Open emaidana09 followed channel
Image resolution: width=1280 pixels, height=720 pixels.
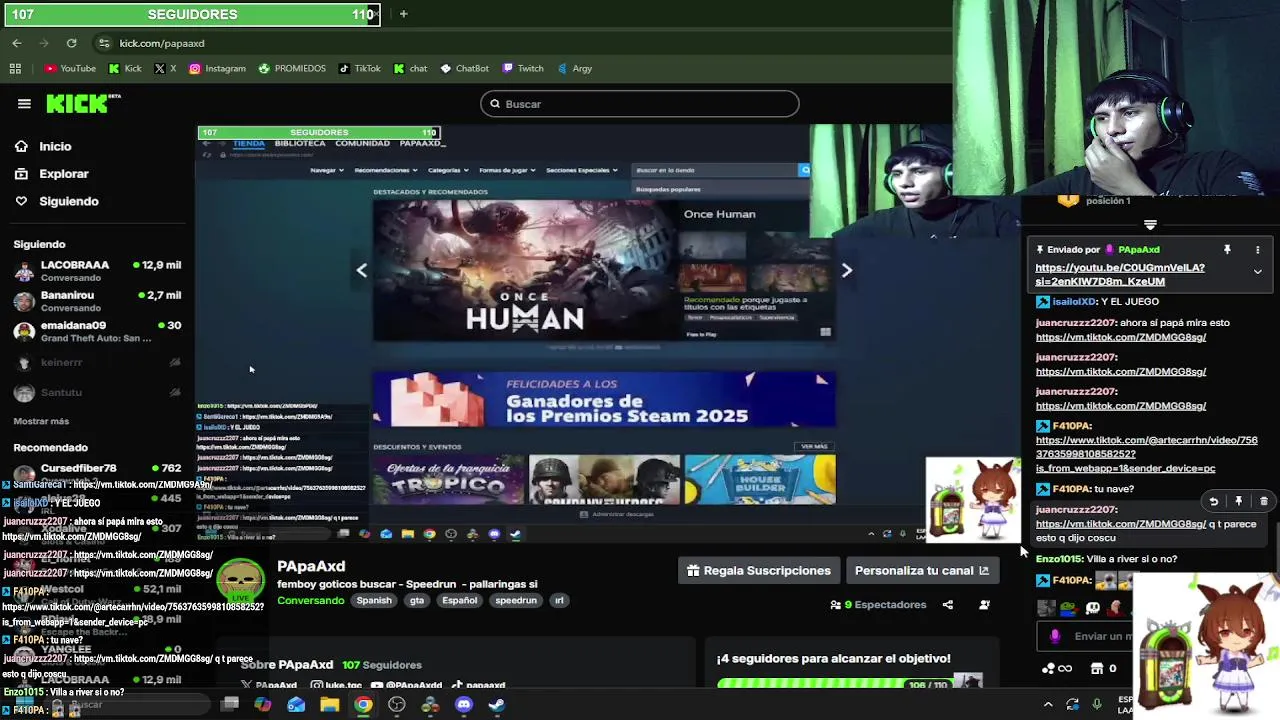[97, 331]
